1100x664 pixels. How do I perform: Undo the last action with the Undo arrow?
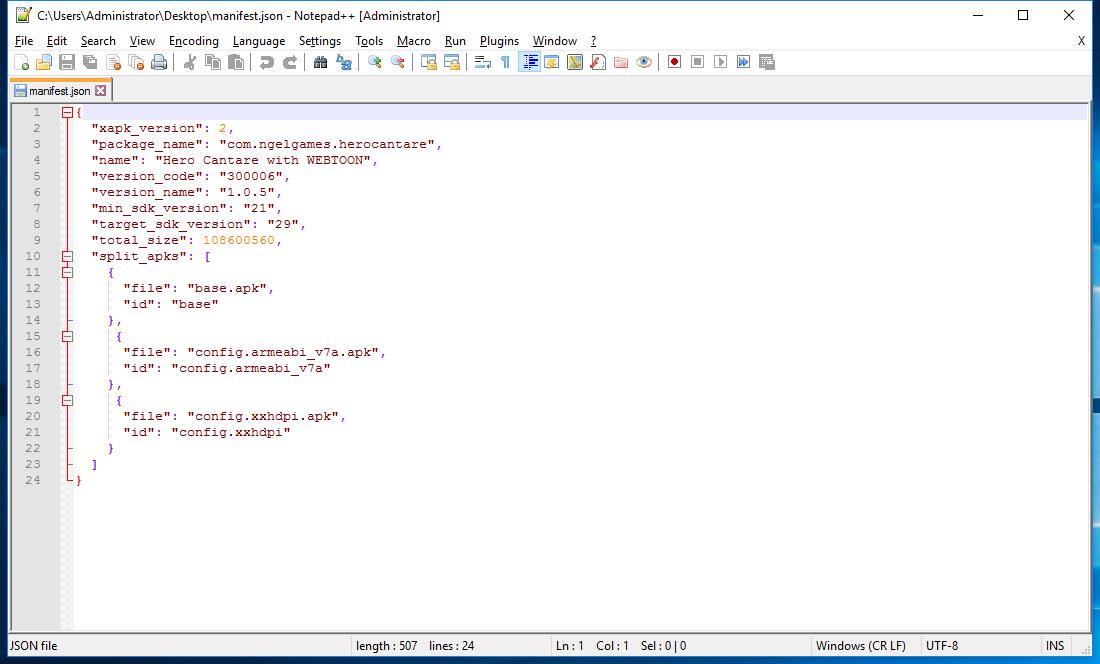tap(267, 62)
